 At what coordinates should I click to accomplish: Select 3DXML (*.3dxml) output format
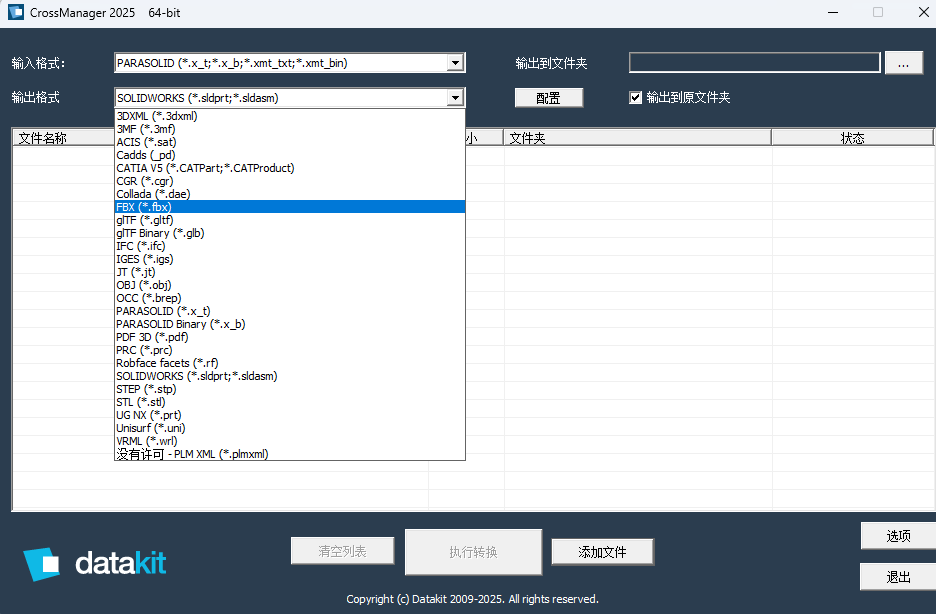click(290, 116)
